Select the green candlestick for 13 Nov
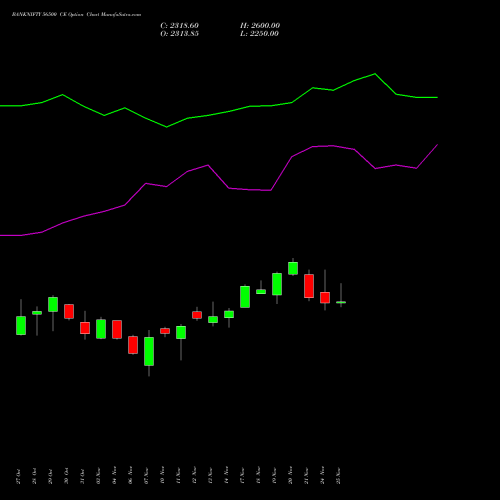The height and width of the screenshot is (500, 500). [x=213, y=319]
